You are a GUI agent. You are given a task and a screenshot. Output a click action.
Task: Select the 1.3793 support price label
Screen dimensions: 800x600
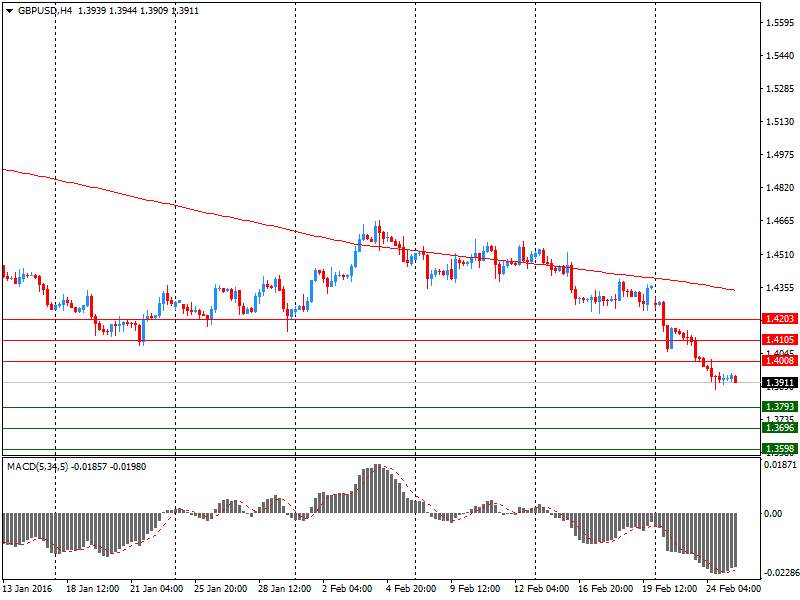(x=780, y=407)
